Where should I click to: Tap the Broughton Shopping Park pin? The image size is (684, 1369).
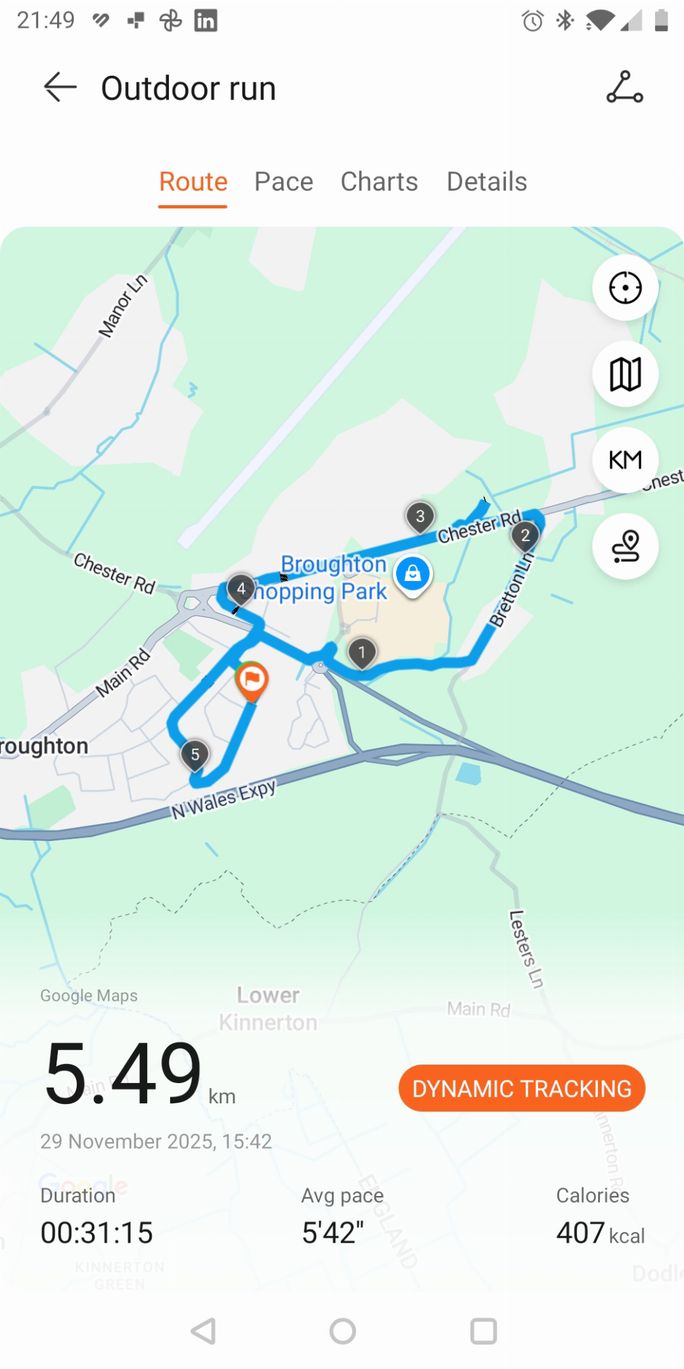(411, 576)
